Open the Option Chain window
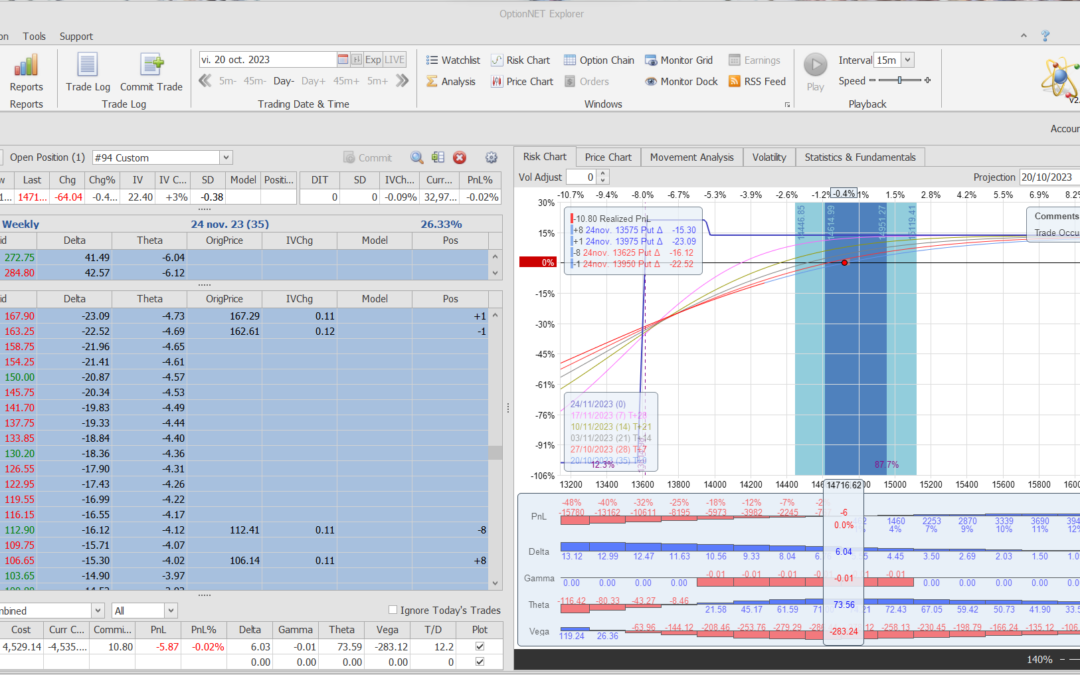The image size is (1080, 675). 598,60
